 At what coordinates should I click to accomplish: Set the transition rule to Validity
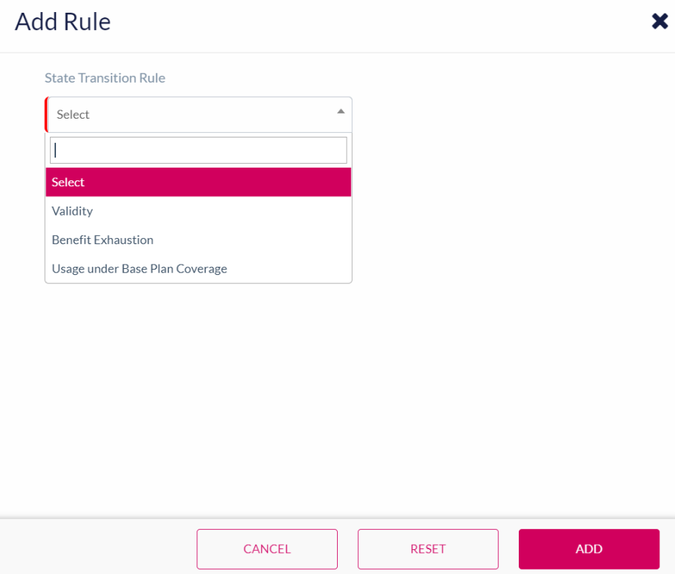pos(73,211)
